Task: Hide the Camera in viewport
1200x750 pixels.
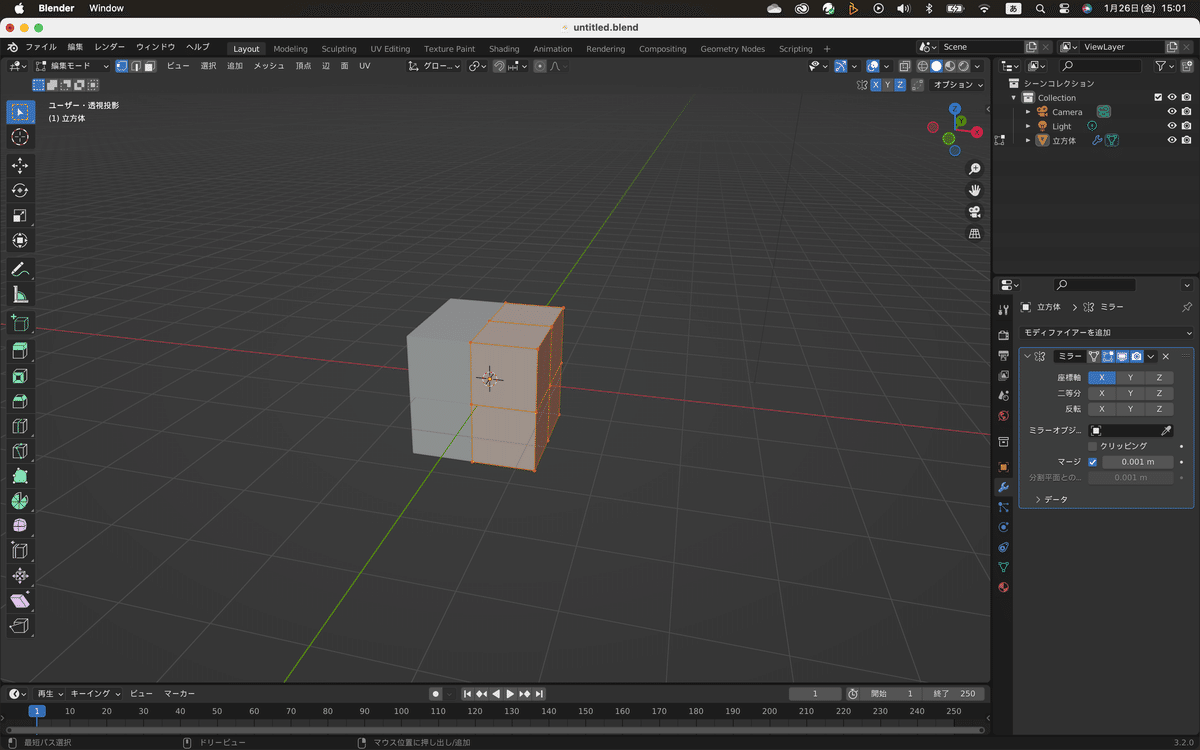Action: [1172, 112]
